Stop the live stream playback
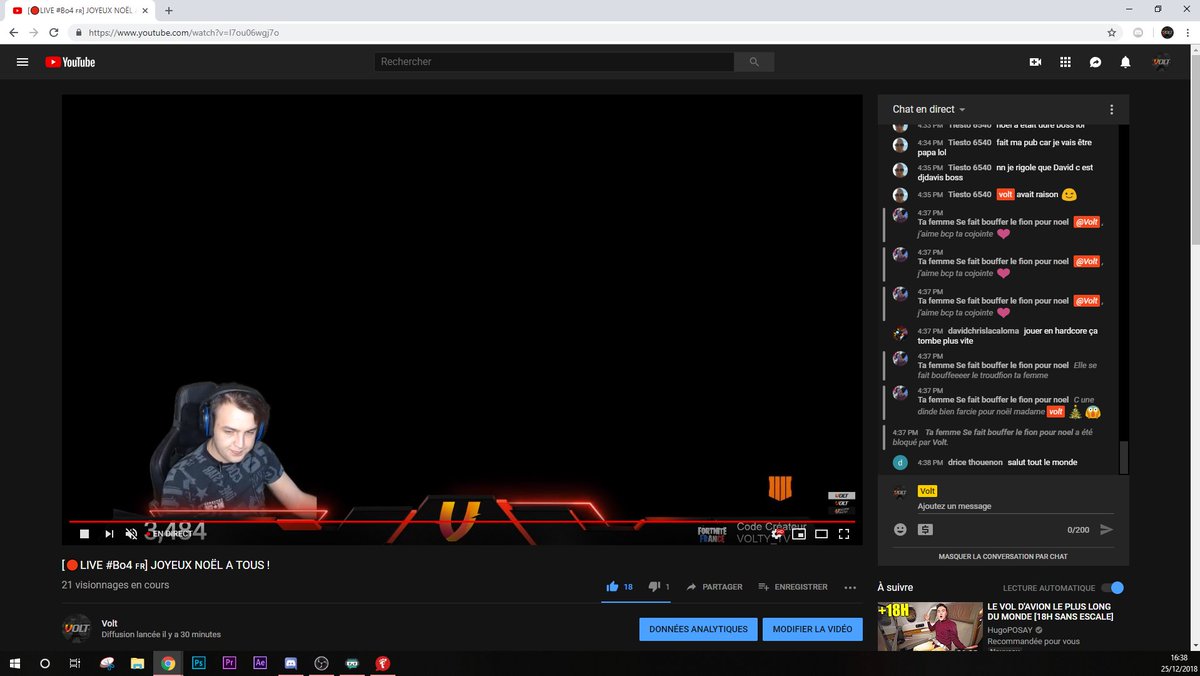The height and width of the screenshot is (676, 1200). (x=84, y=534)
